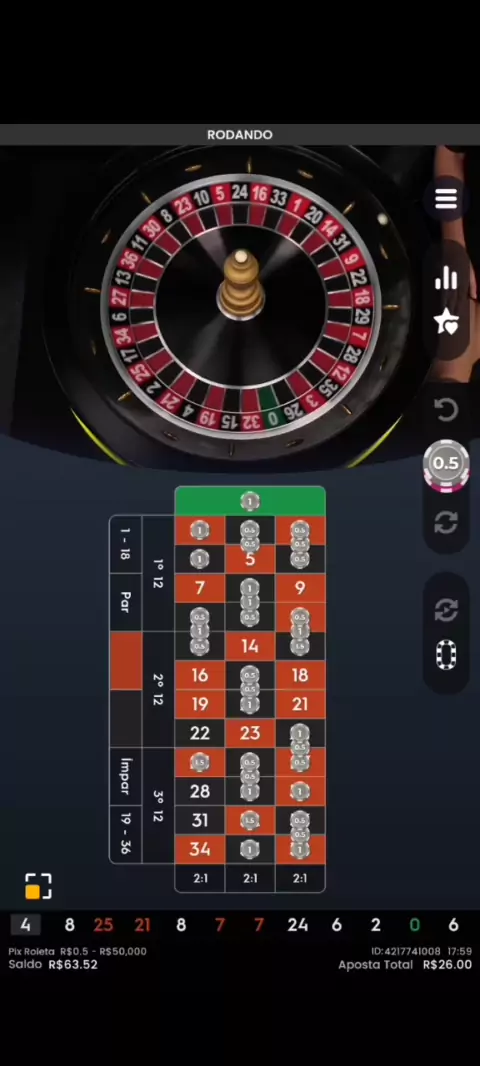Bet on the red color field

pyautogui.click(x=126, y=660)
